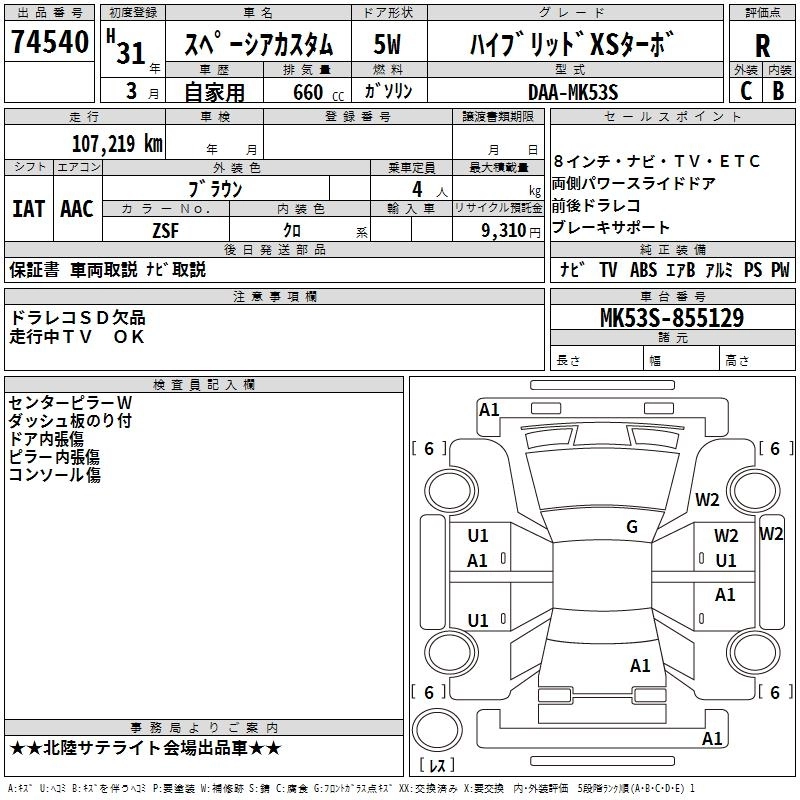Click inspector note センターピラーW
This screenshot has width=800, height=800.
point(70,403)
